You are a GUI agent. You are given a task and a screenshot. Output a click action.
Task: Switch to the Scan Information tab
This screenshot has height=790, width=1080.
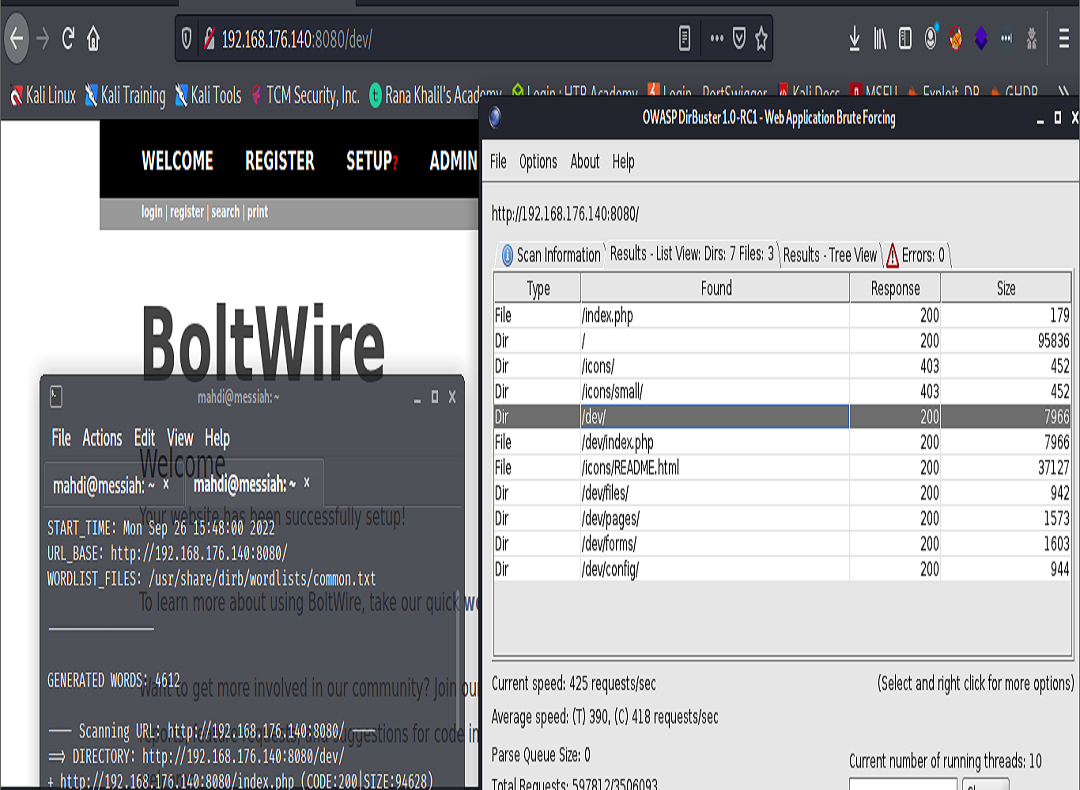pyautogui.click(x=550, y=255)
